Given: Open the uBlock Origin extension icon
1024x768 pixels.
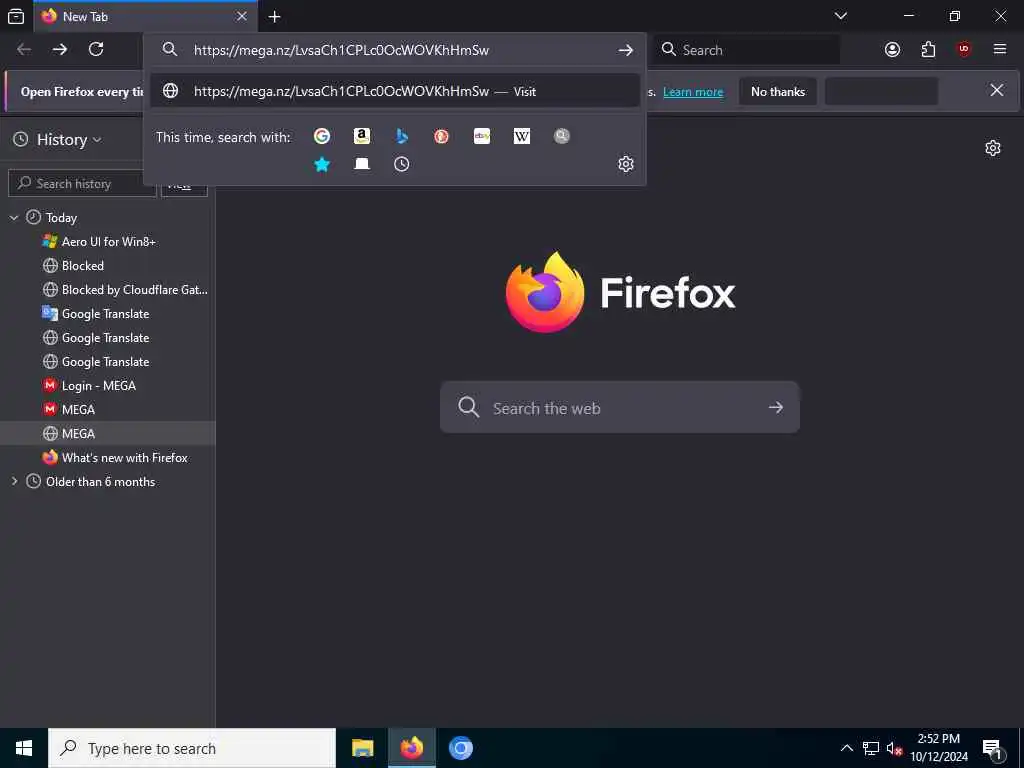Looking at the screenshot, I should (964, 49).
